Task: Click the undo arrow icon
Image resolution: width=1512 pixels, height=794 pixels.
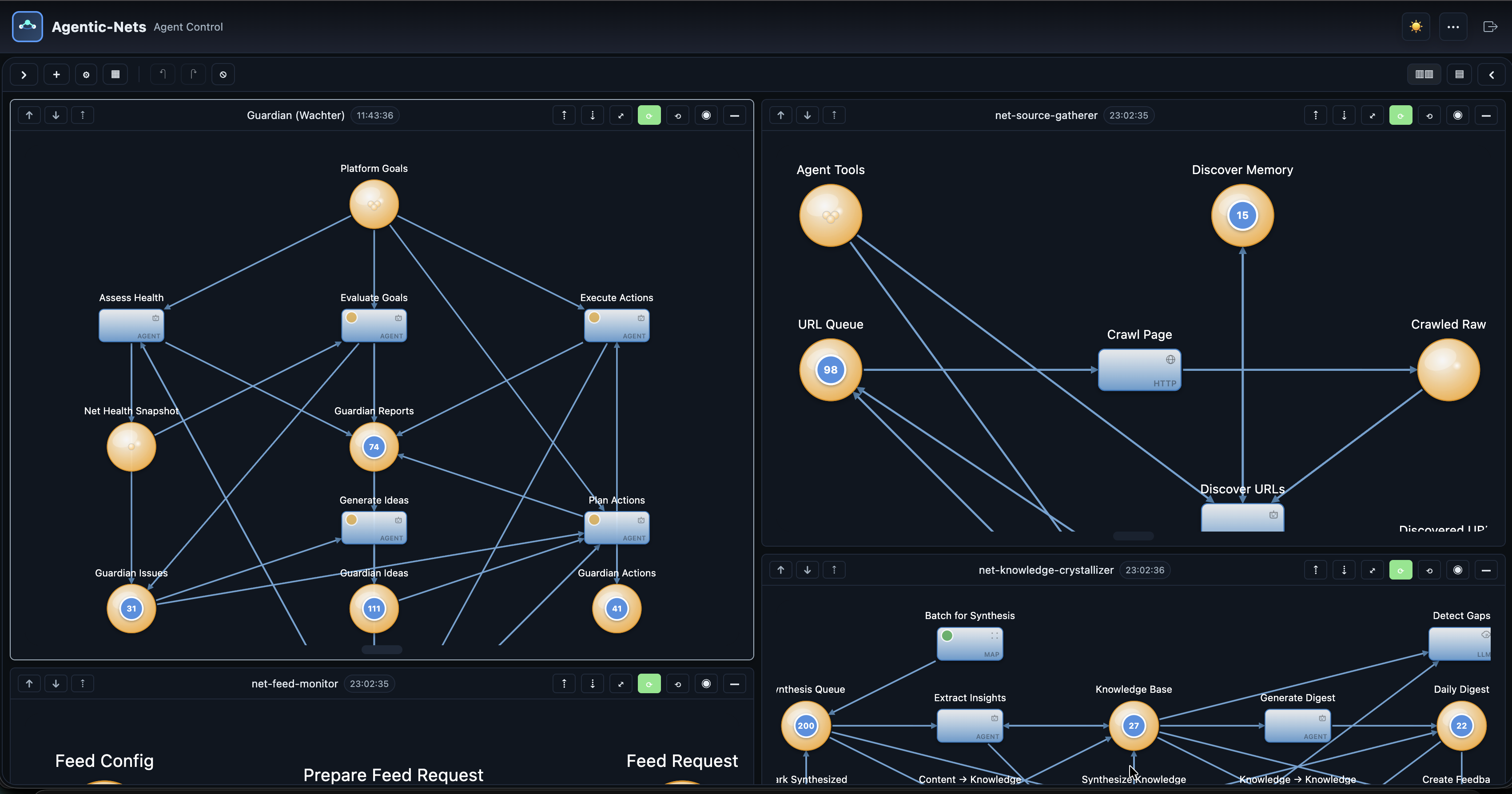Action: (163, 74)
